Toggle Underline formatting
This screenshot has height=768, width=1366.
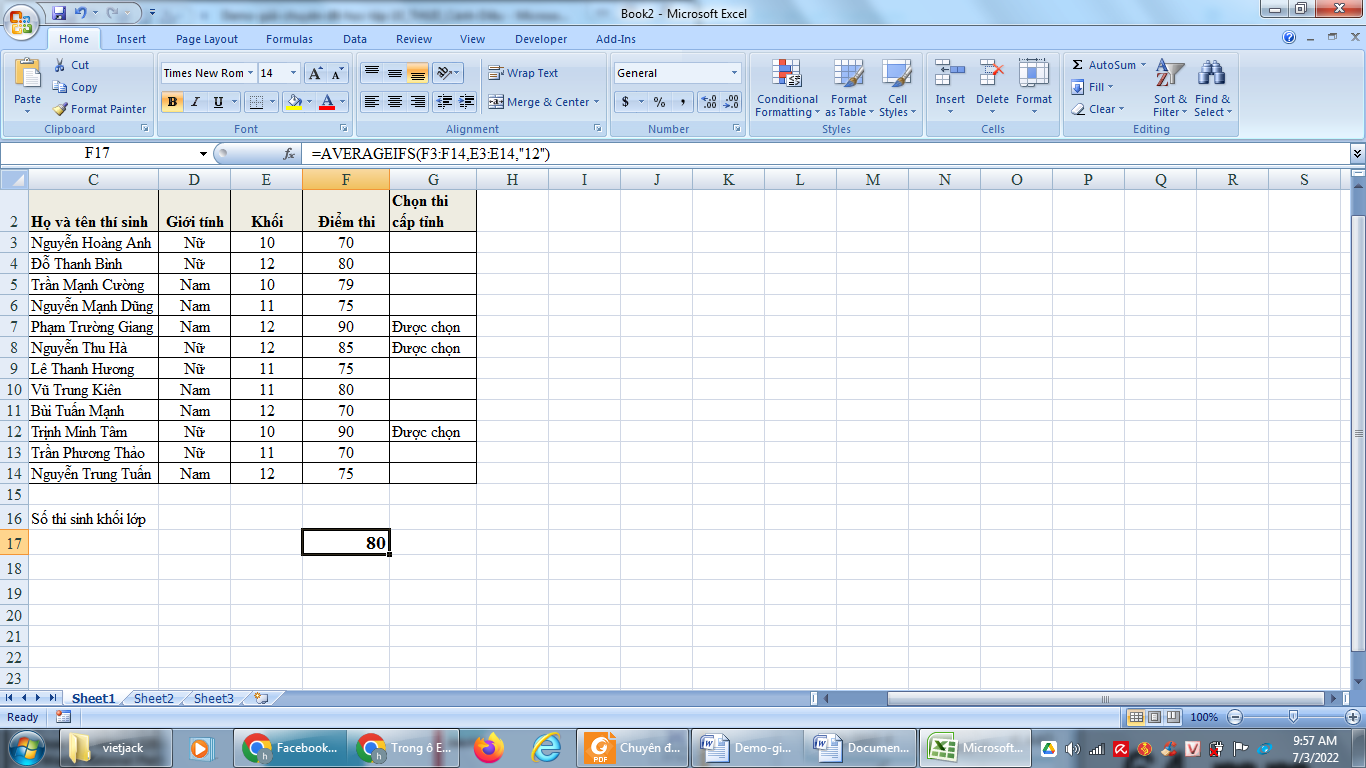(x=218, y=101)
